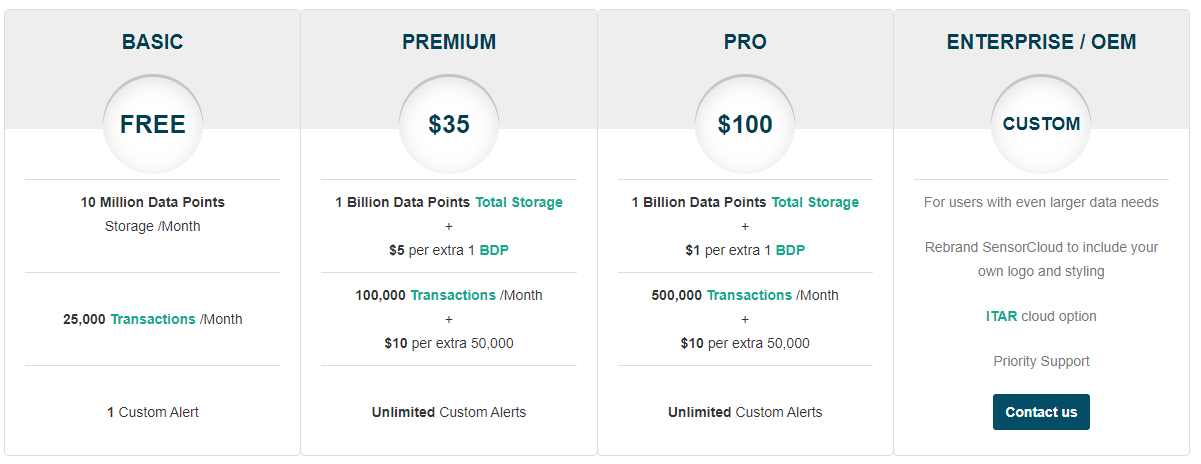This screenshot has width=1201, height=464.
Task: Click the Priority Support text
Action: tap(1041, 361)
